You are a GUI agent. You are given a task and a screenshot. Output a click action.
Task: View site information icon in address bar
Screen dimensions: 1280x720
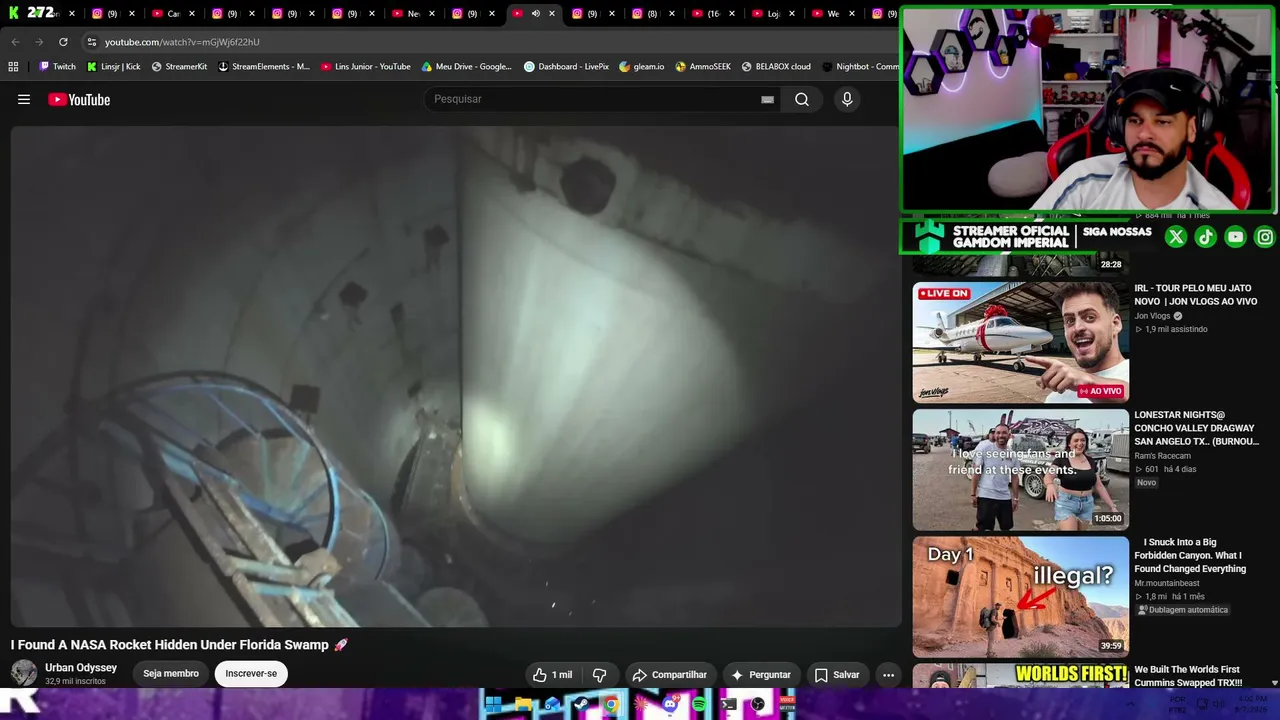pyautogui.click(x=92, y=42)
